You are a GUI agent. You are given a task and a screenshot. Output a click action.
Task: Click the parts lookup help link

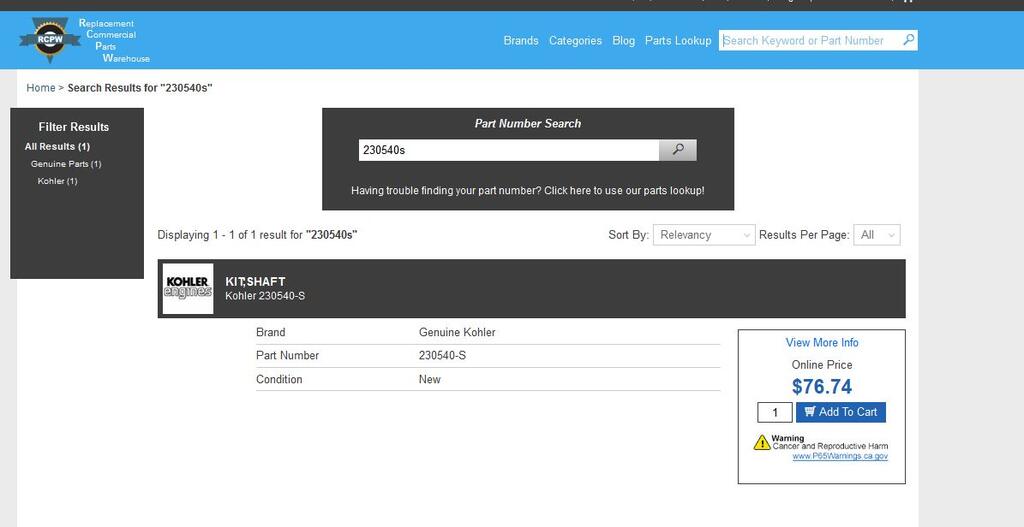point(528,191)
